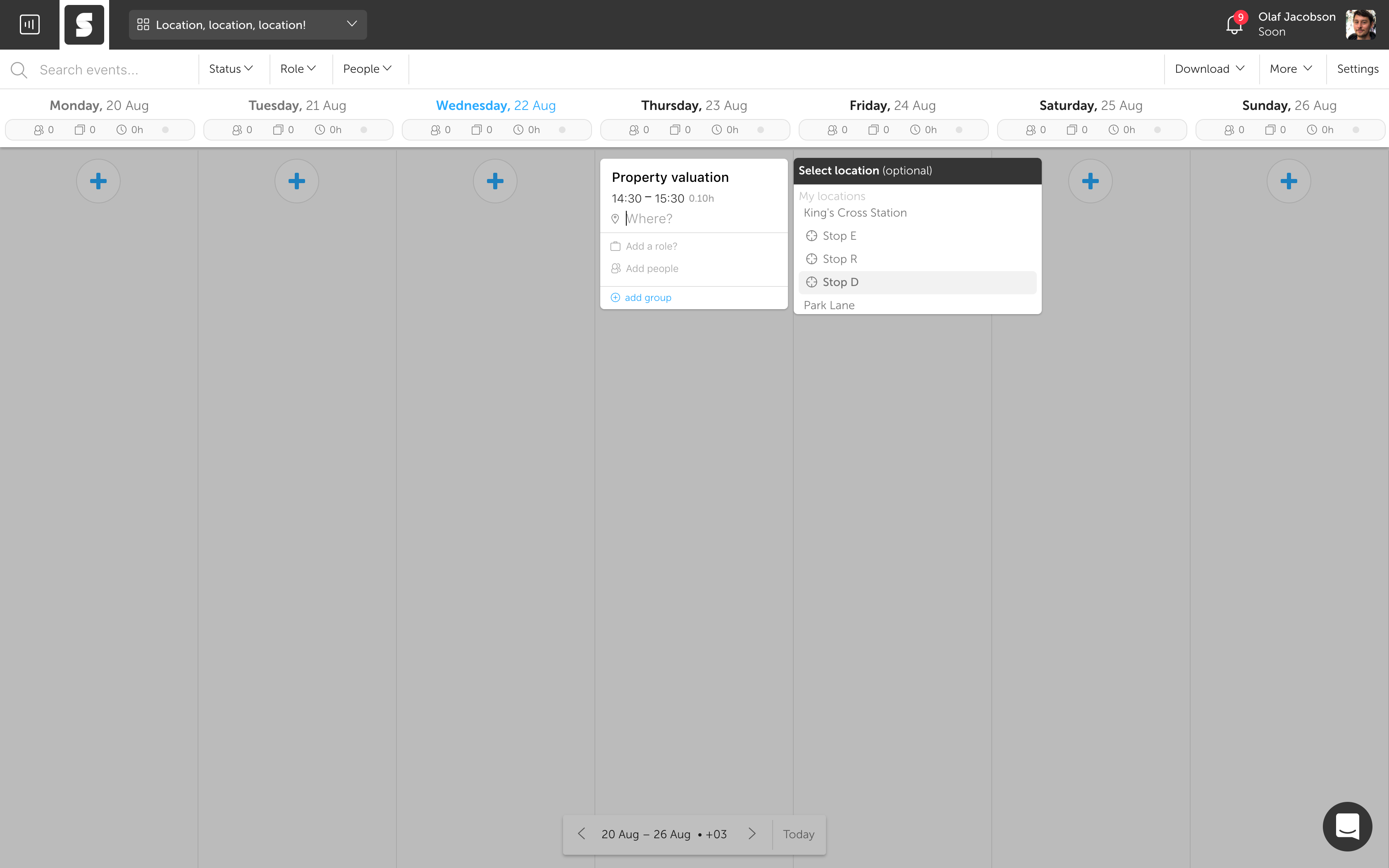Open the notifications bell
1389x868 pixels.
pos(1234,25)
